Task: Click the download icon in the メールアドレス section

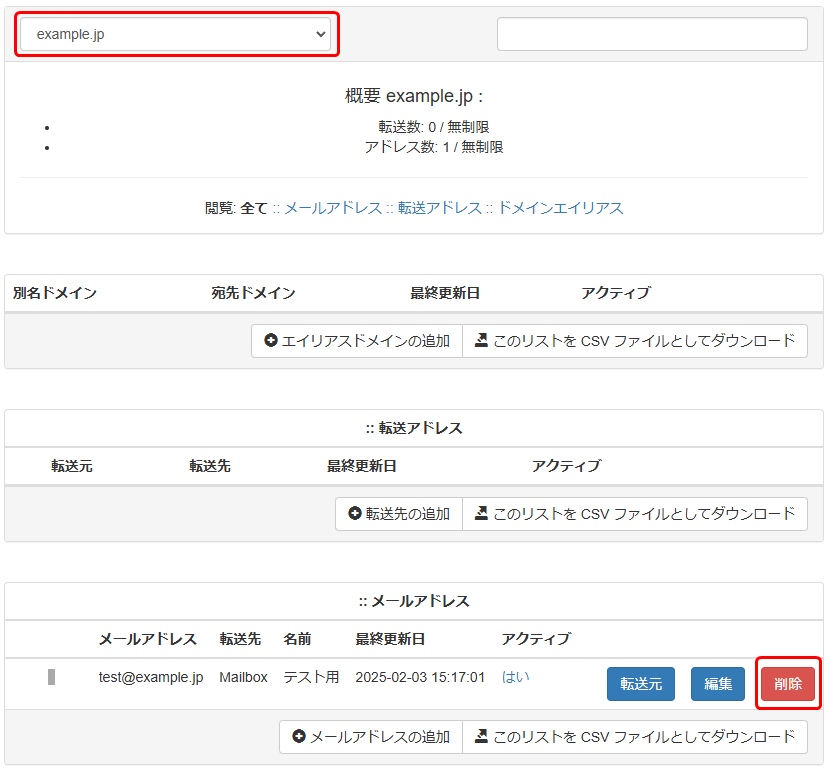Action: tap(481, 736)
